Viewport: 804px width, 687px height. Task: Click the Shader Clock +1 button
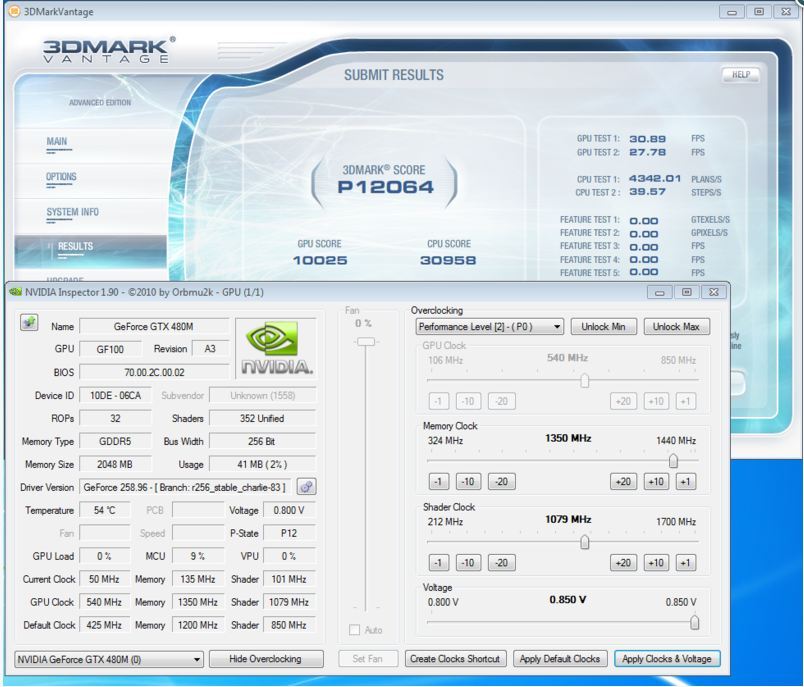pos(686,562)
